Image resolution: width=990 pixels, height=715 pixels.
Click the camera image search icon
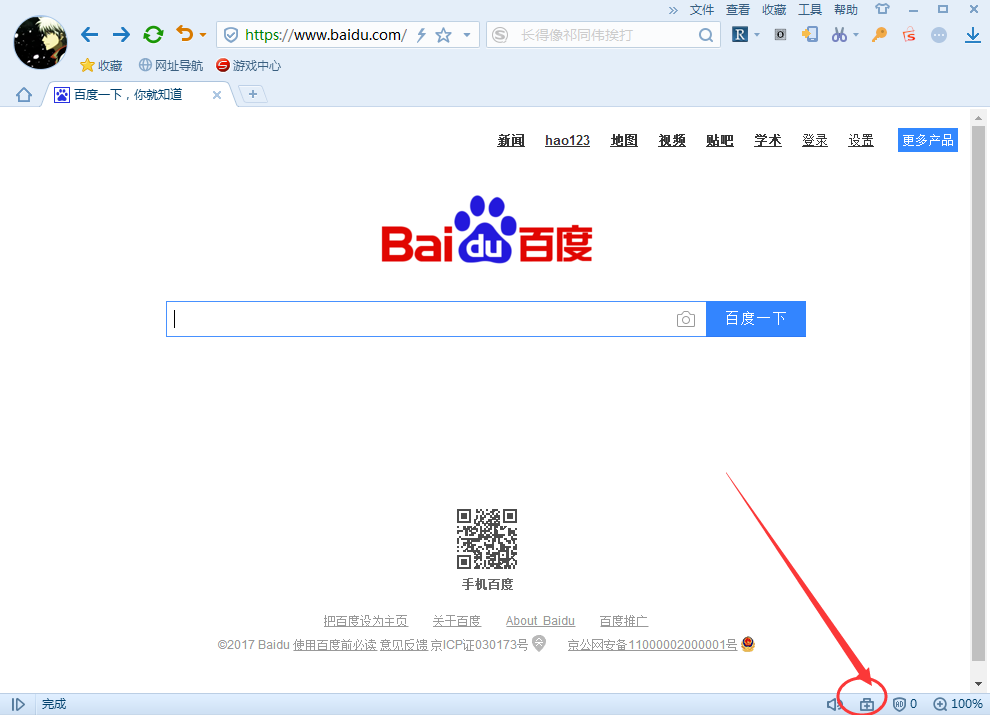pyautogui.click(x=686, y=319)
